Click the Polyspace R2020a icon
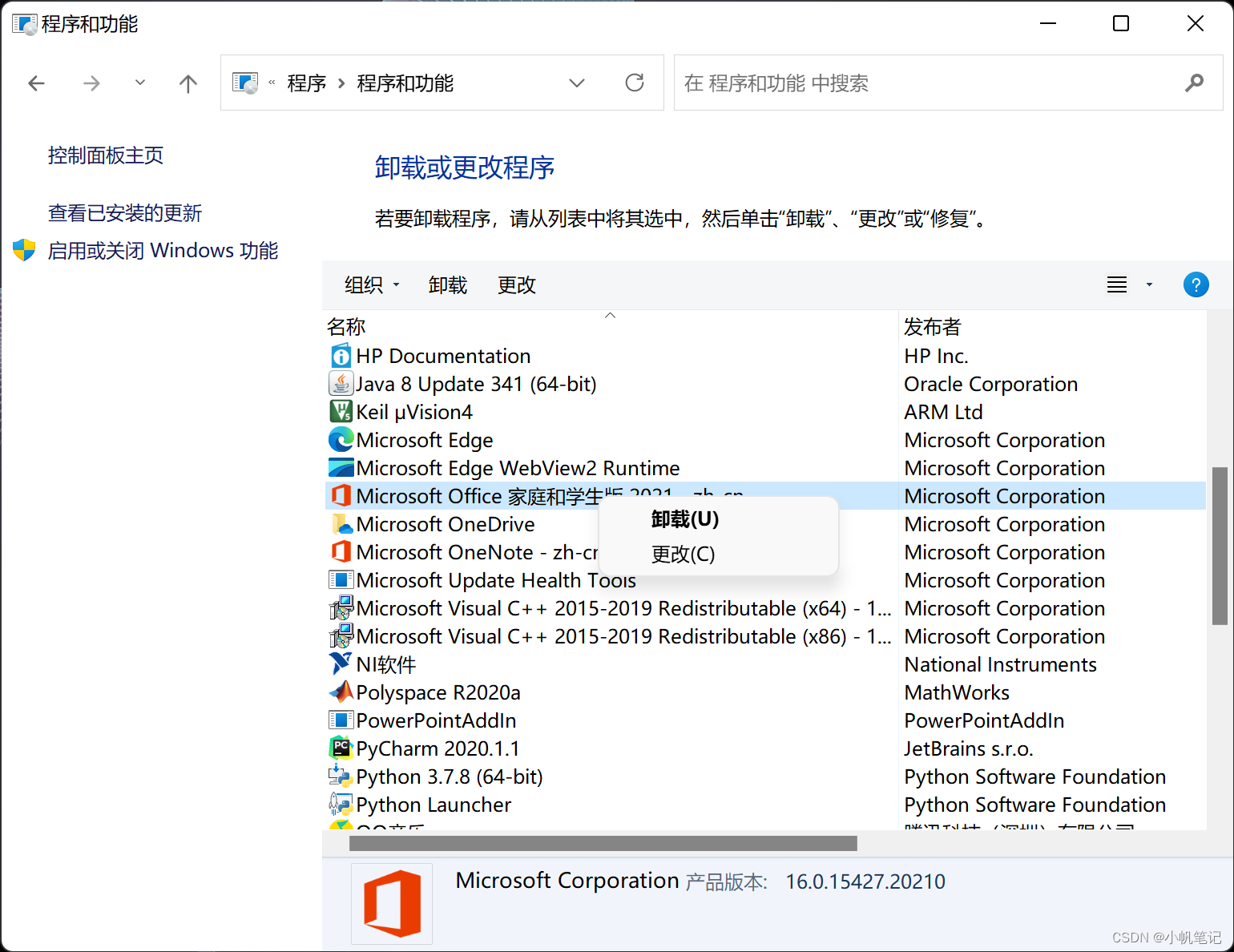1234x952 pixels. click(x=341, y=692)
